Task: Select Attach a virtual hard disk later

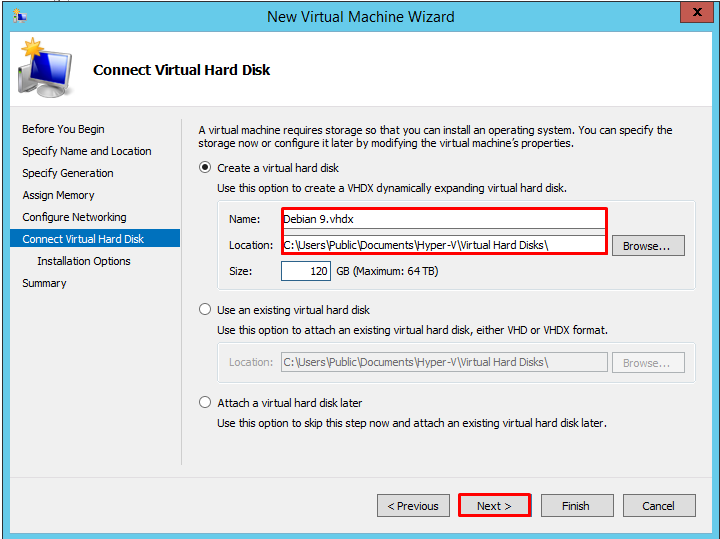Action: 205,403
